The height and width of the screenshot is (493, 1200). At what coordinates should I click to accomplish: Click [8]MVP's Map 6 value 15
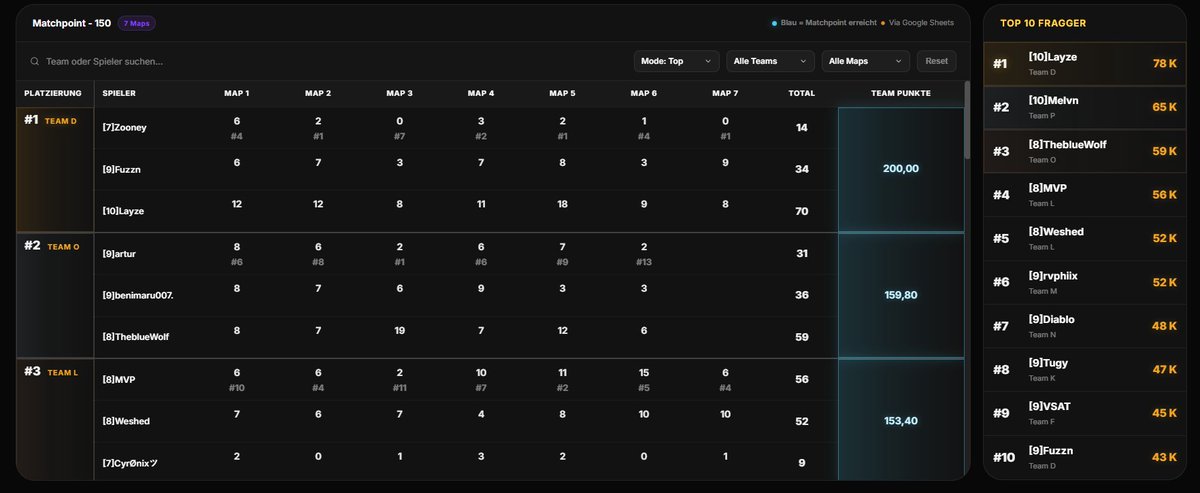[644, 372]
